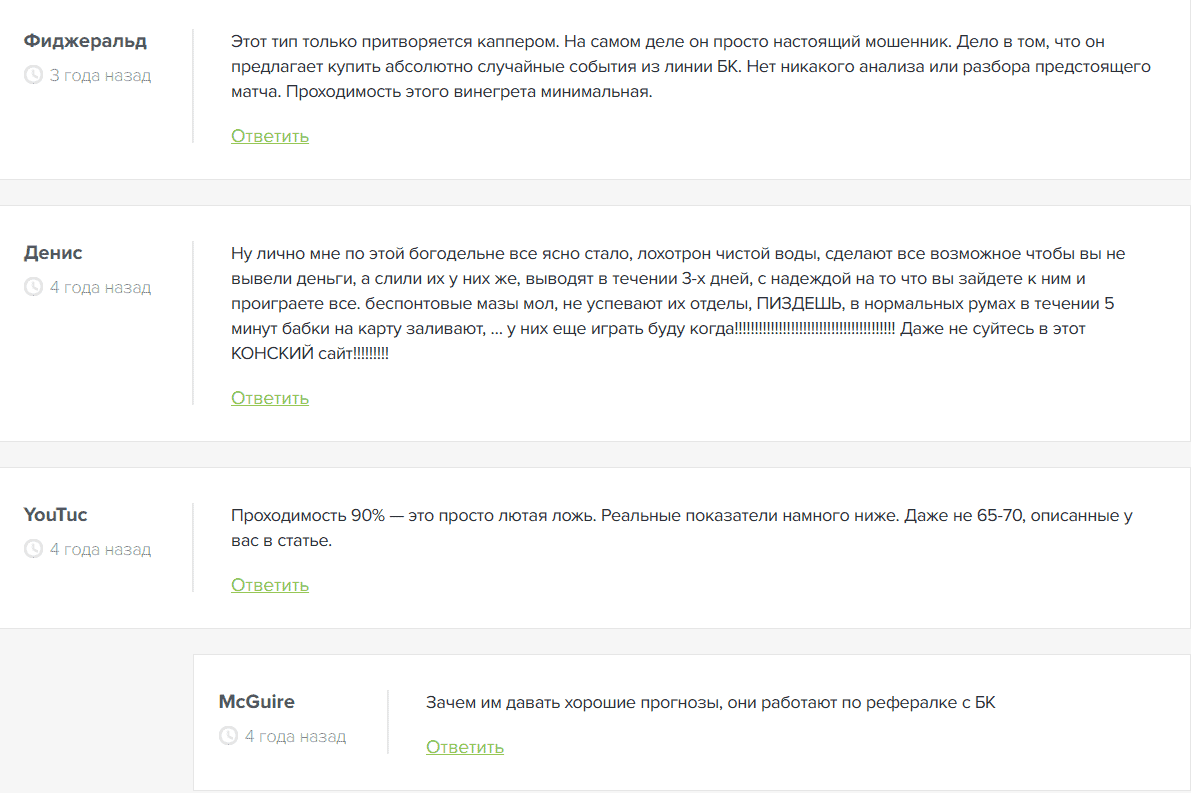This screenshot has height=793, width=1191.
Task: Click Денис's '4 года назад' timestamp
Action: pyautogui.click(x=100, y=287)
